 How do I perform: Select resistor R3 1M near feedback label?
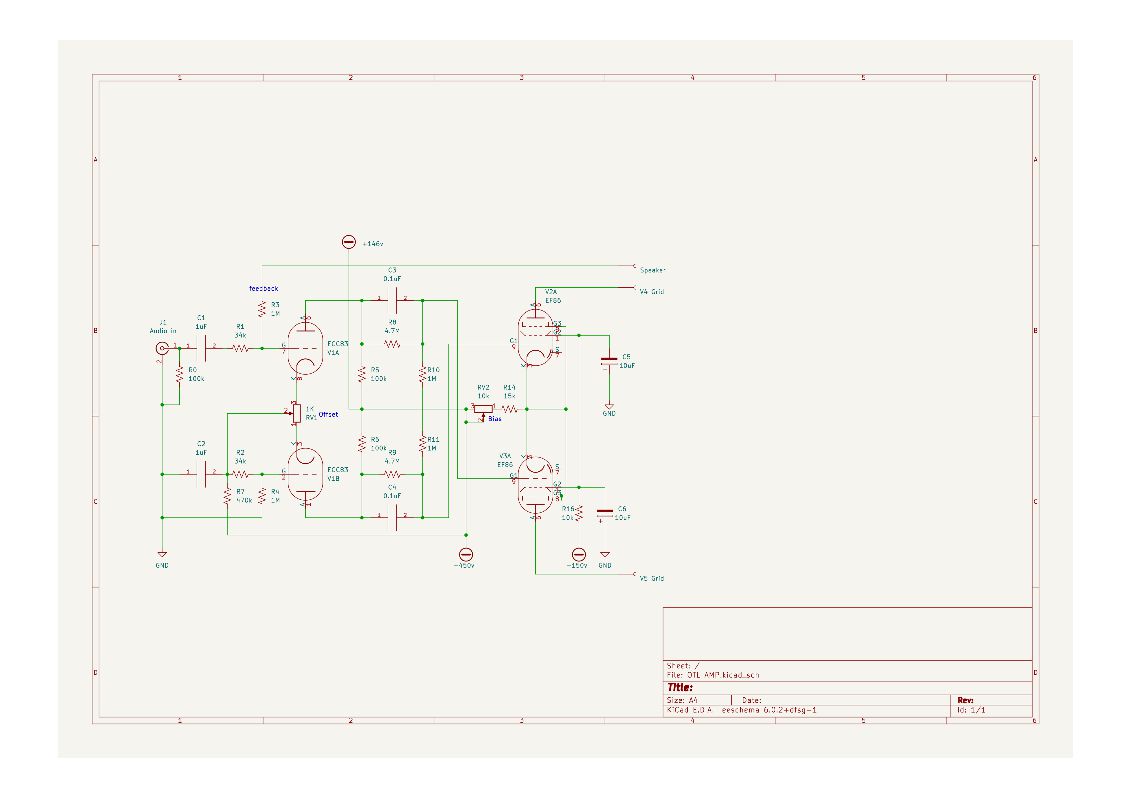pos(262,309)
